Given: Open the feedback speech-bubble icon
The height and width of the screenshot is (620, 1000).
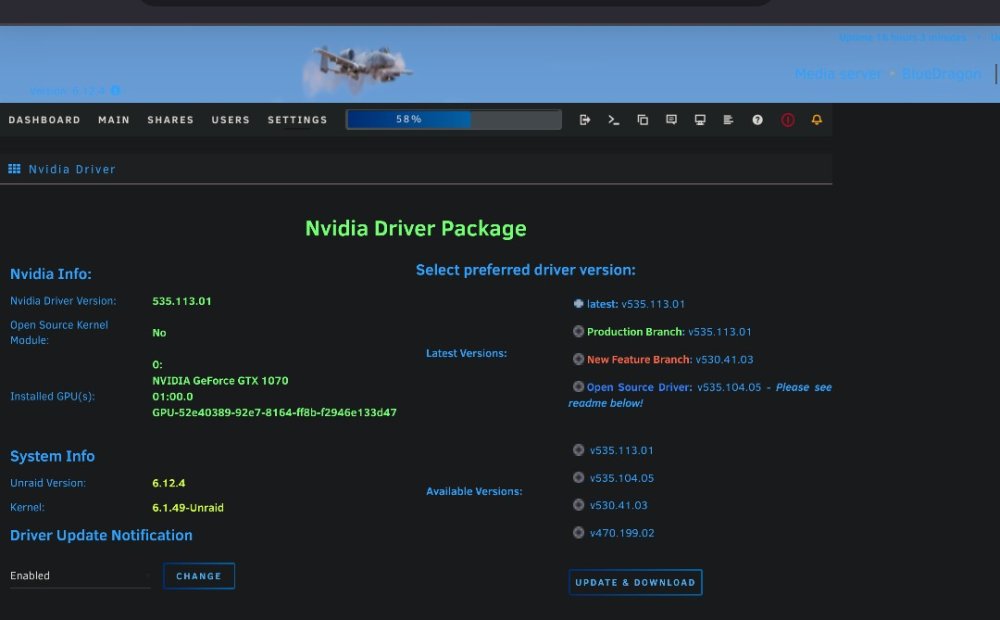Looking at the screenshot, I should click(671, 120).
